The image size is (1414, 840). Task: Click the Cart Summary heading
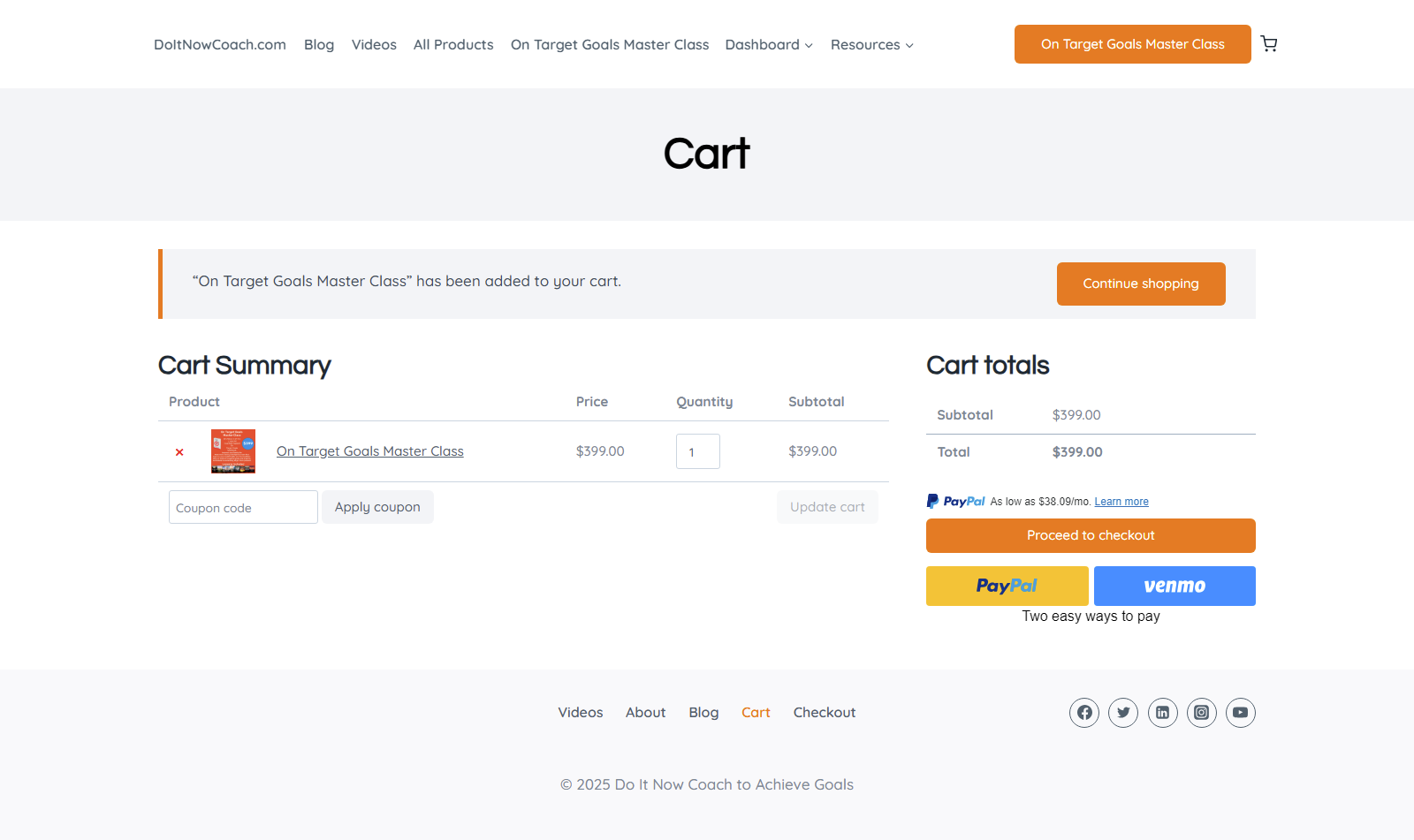click(245, 366)
